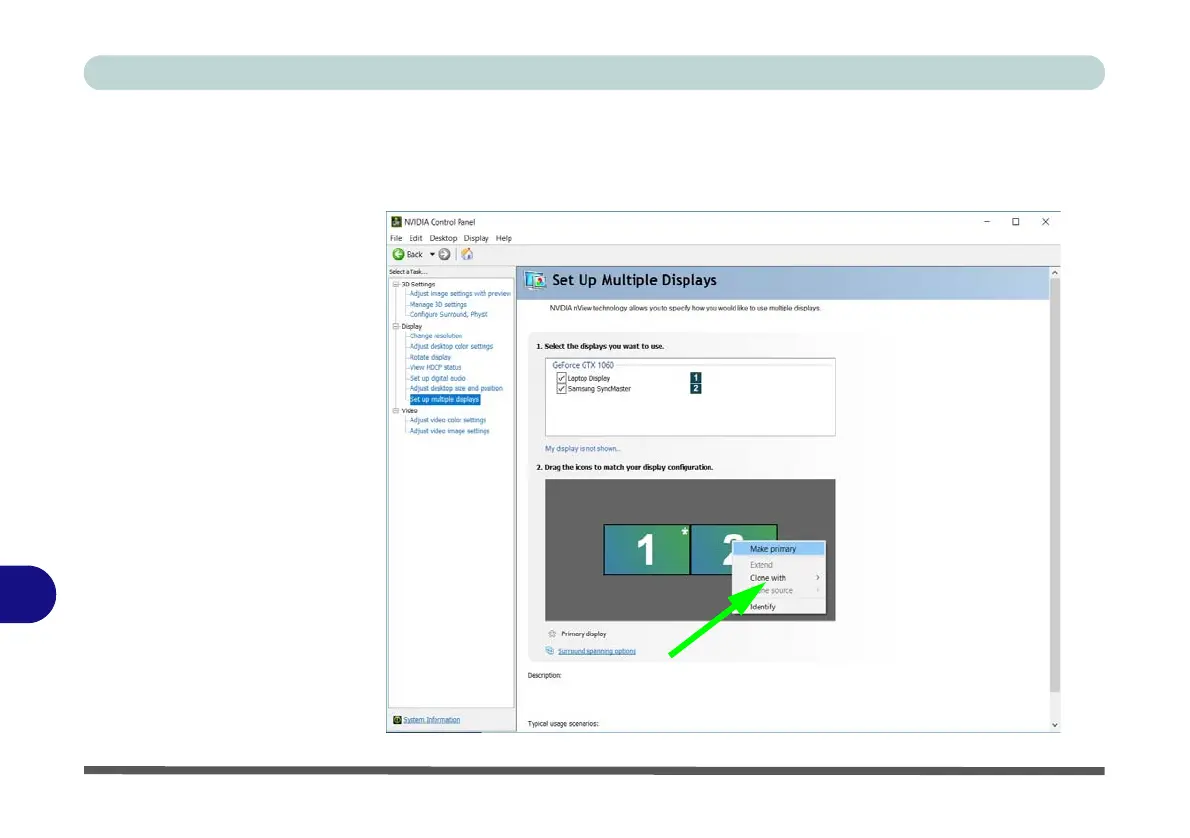The height and width of the screenshot is (838, 1190).
Task: Click the System Information icon
Action: pyautogui.click(x=397, y=720)
